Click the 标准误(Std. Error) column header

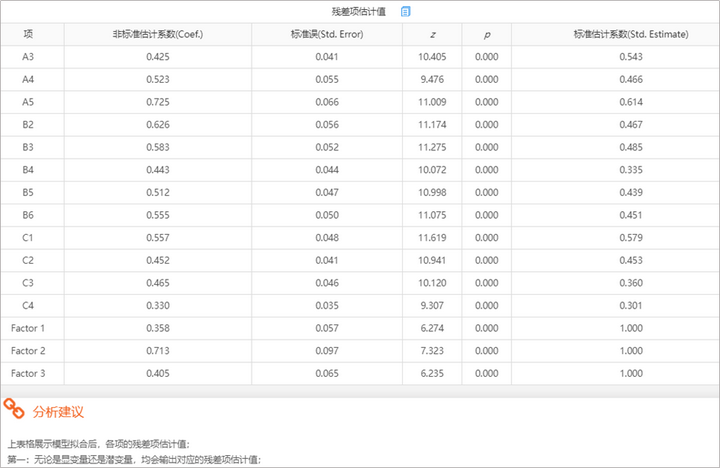[327, 34]
